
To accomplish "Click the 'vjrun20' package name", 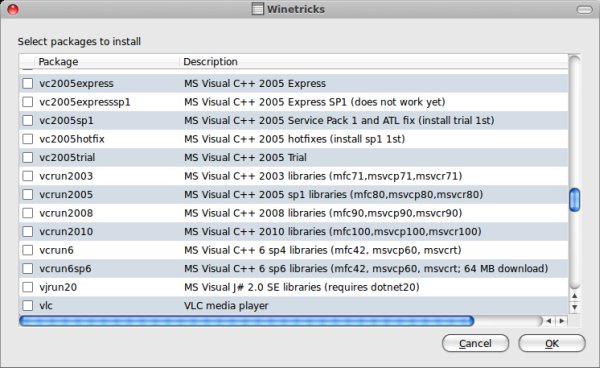I will pyautogui.click(x=58, y=287).
